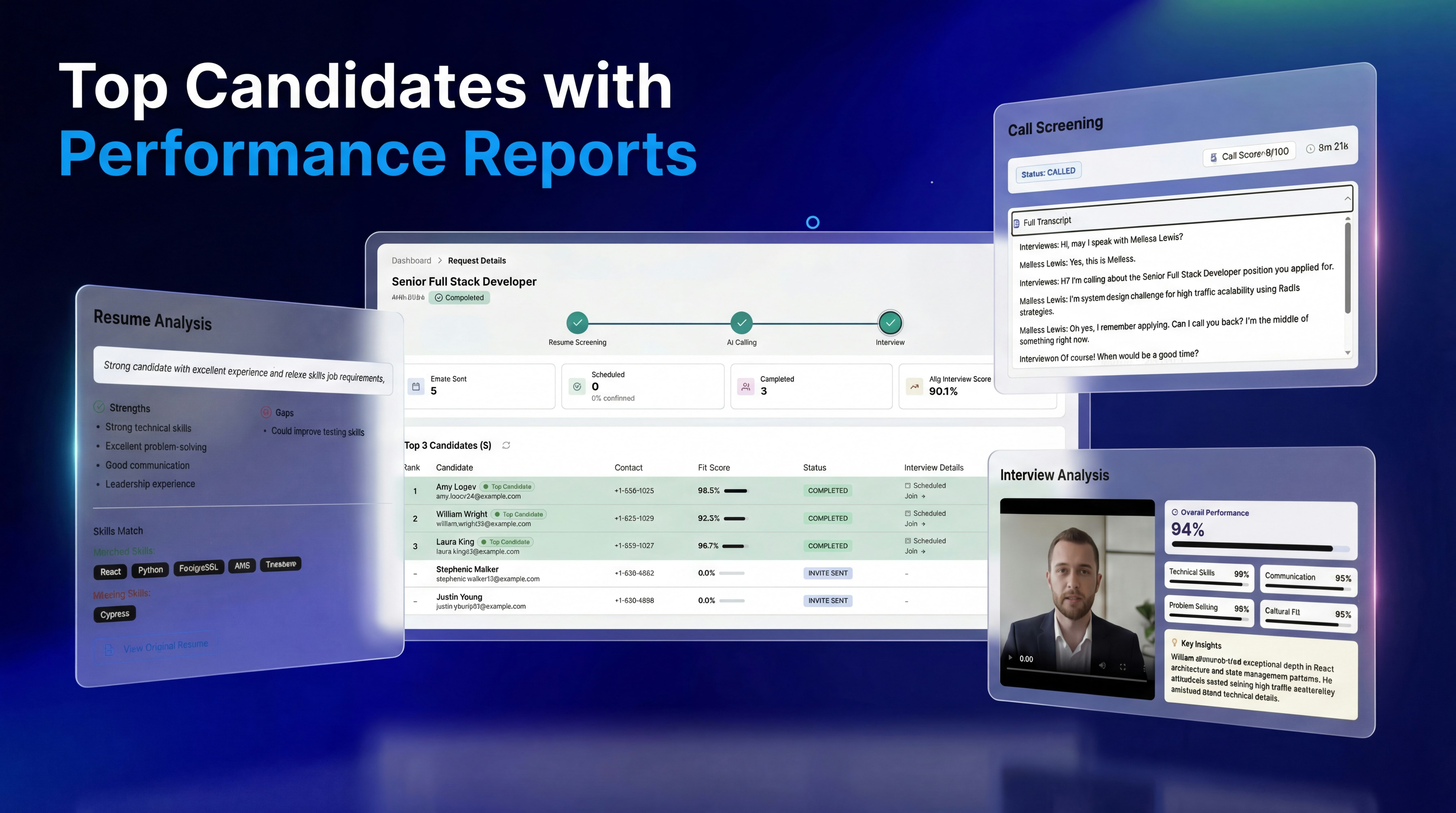Click the Emails Sent calendar icon
Screen dimensions: 1456x813
click(x=416, y=387)
